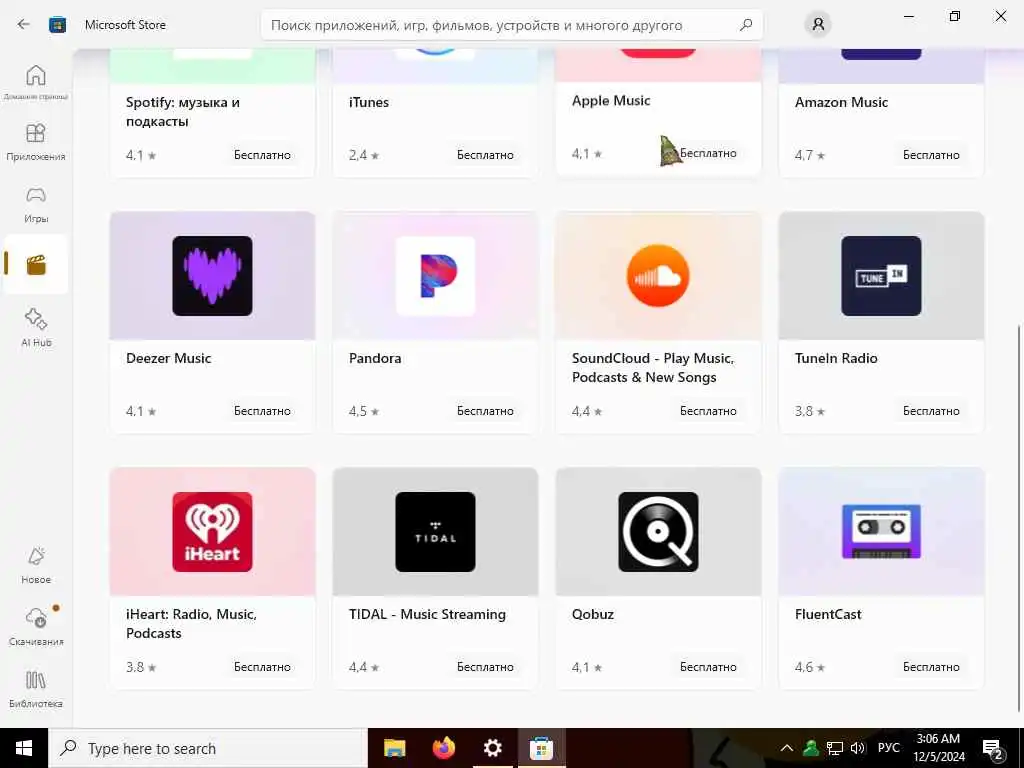Open the 'Deezer Music' title text

(168, 359)
